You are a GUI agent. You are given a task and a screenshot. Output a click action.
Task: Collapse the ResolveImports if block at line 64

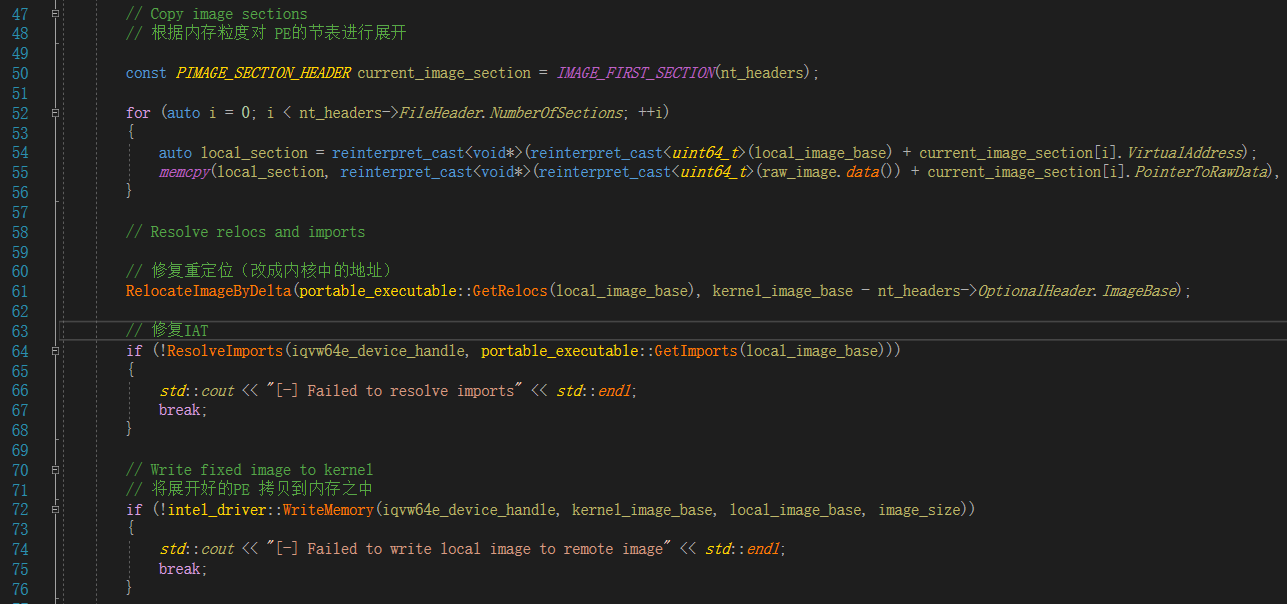click(x=55, y=351)
